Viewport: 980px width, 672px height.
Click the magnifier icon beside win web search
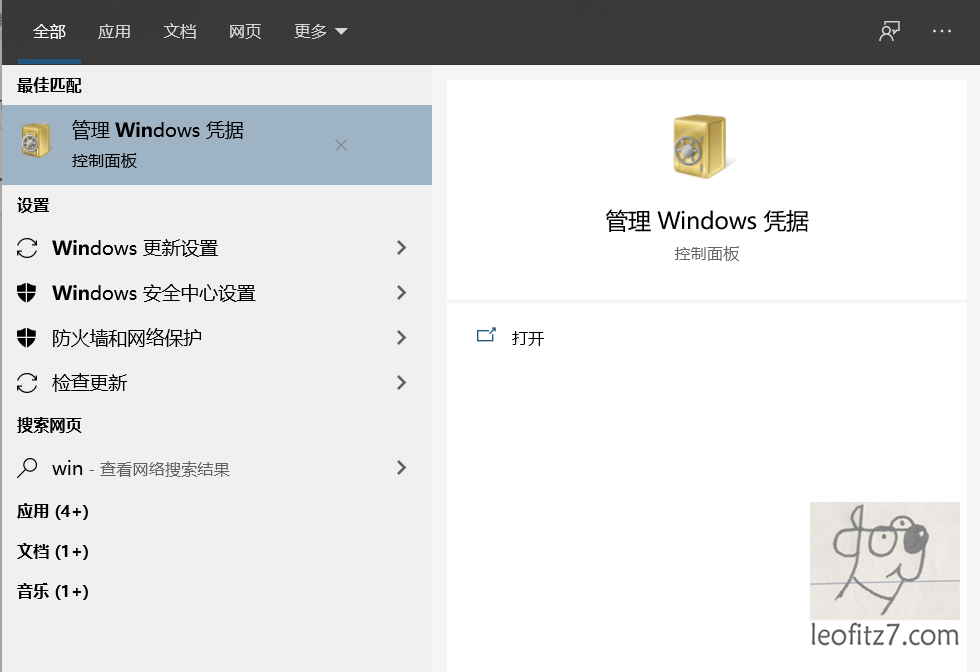(27, 468)
